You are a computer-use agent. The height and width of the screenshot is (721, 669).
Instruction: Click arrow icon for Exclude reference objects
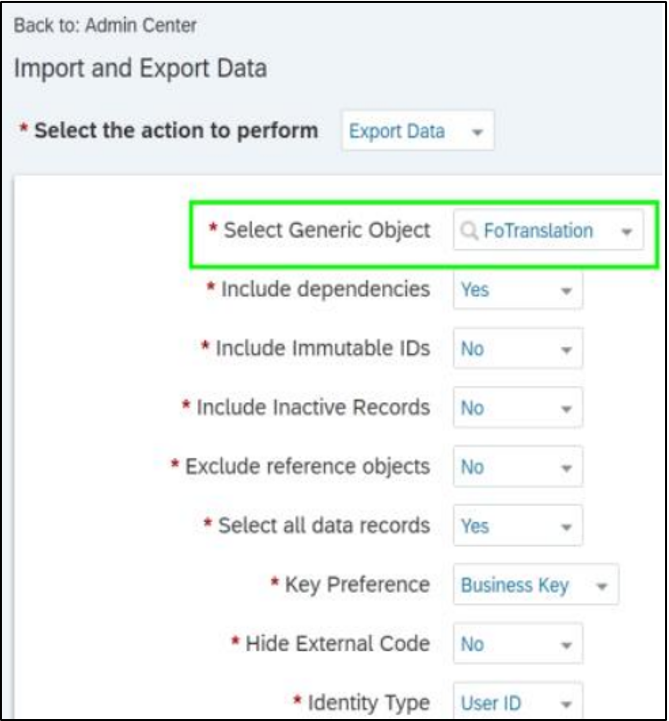point(566,469)
